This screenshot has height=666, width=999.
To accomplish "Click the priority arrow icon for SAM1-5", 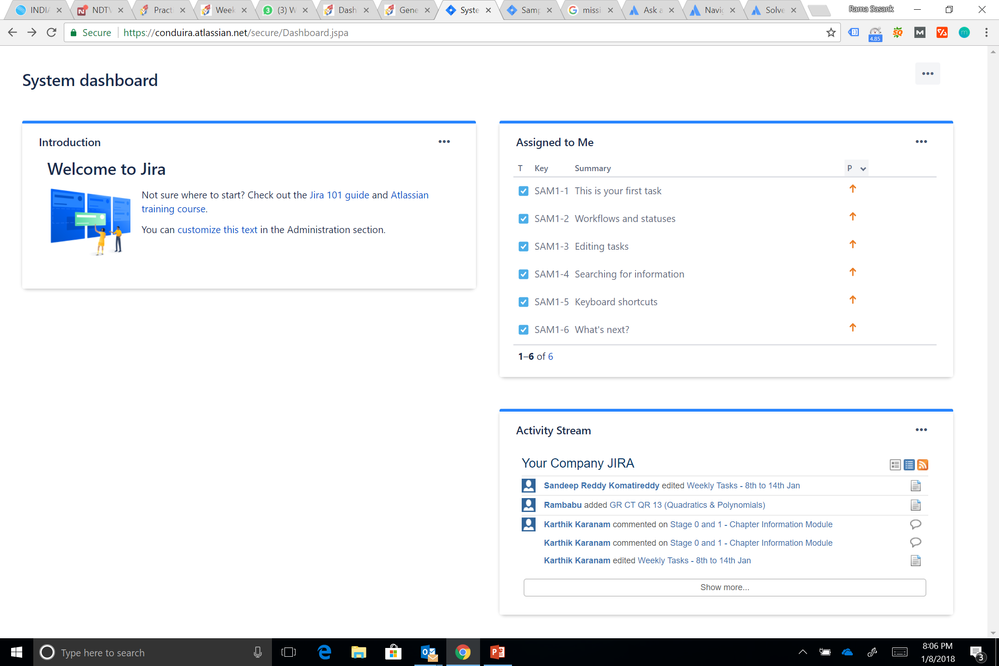I will (x=852, y=301).
